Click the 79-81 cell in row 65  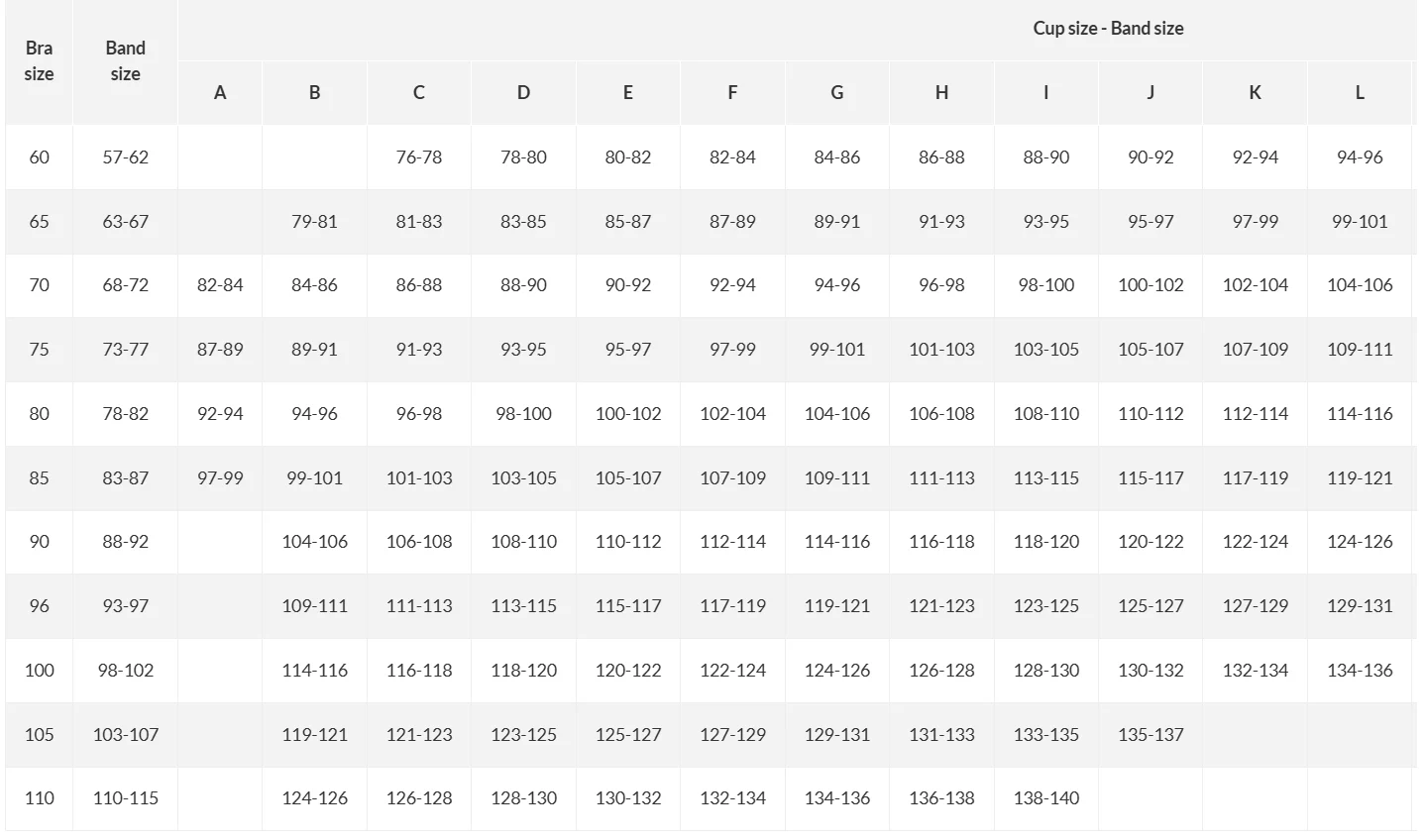point(314,221)
